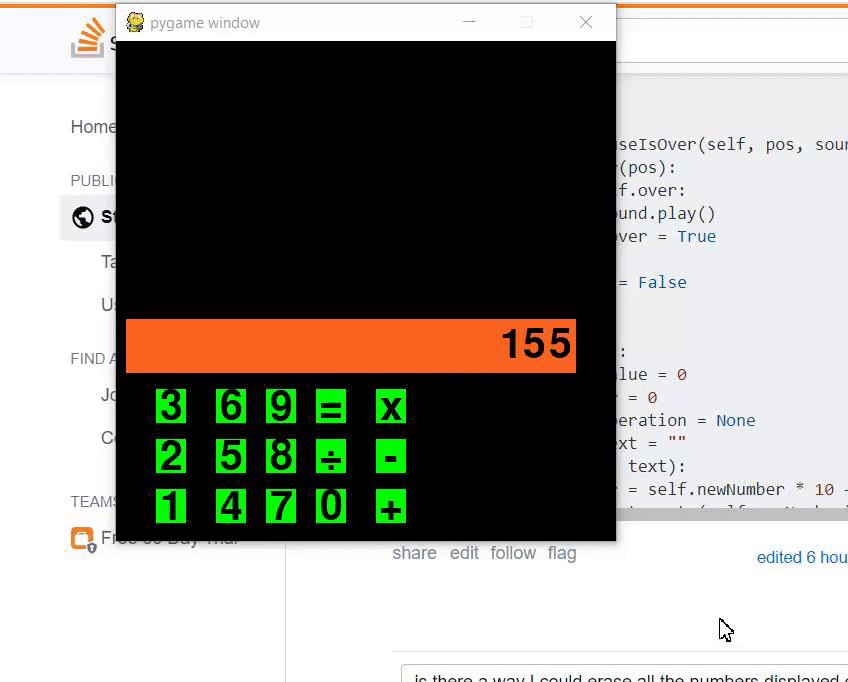Screen dimensions: 848x682
Task: Click calculator button 0
Action: click(331, 506)
